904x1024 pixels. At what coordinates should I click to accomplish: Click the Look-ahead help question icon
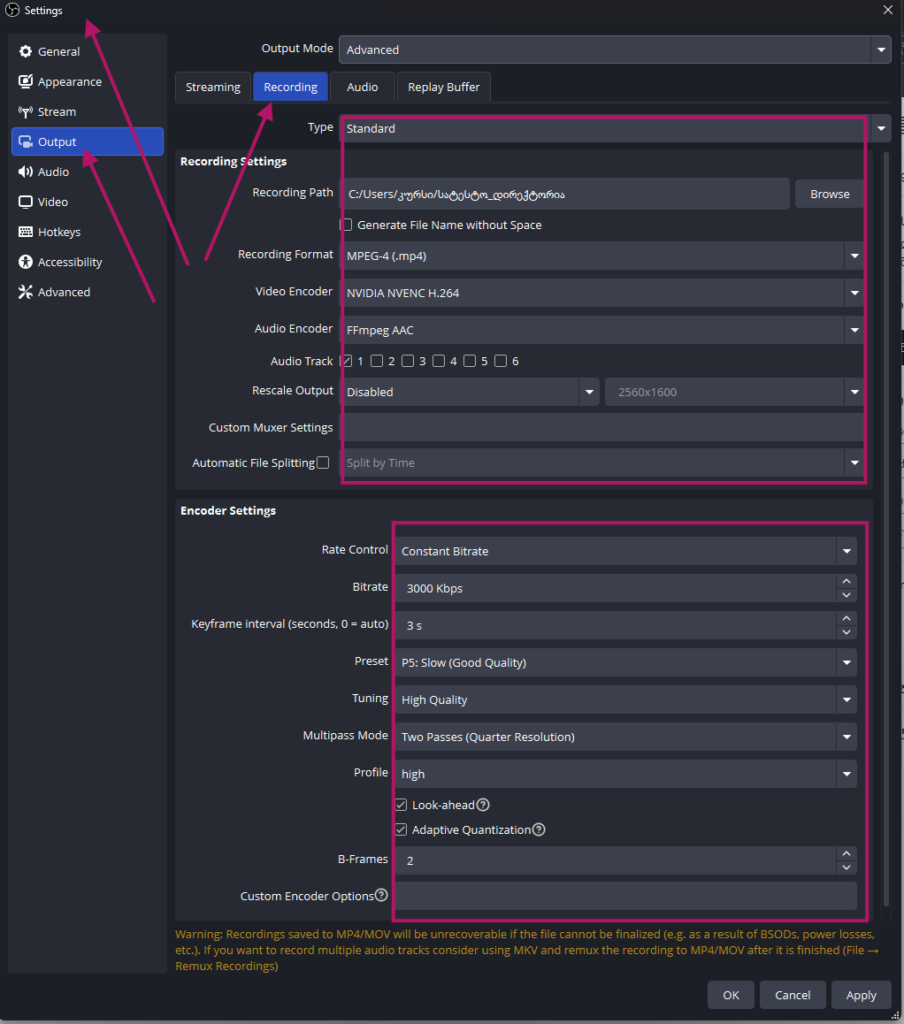coord(483,805)
